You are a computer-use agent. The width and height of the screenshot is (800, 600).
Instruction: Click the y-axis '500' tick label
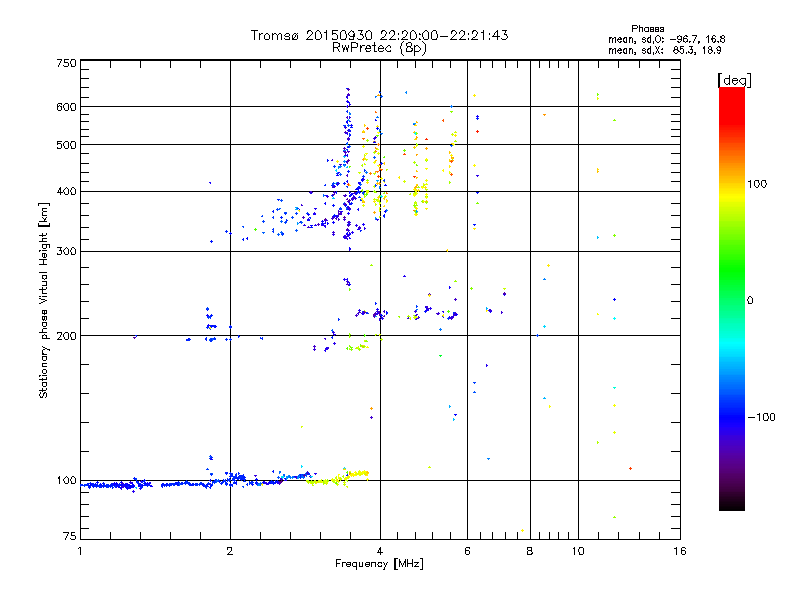coord(66,145)
